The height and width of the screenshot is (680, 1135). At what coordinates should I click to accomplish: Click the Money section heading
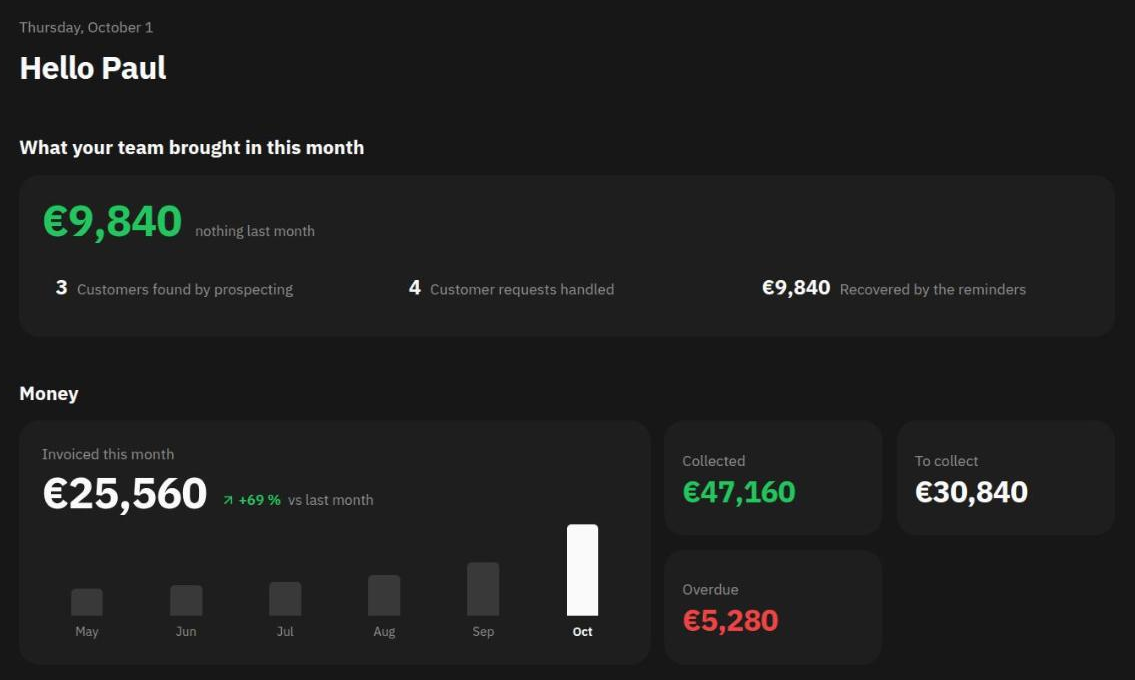48,394
